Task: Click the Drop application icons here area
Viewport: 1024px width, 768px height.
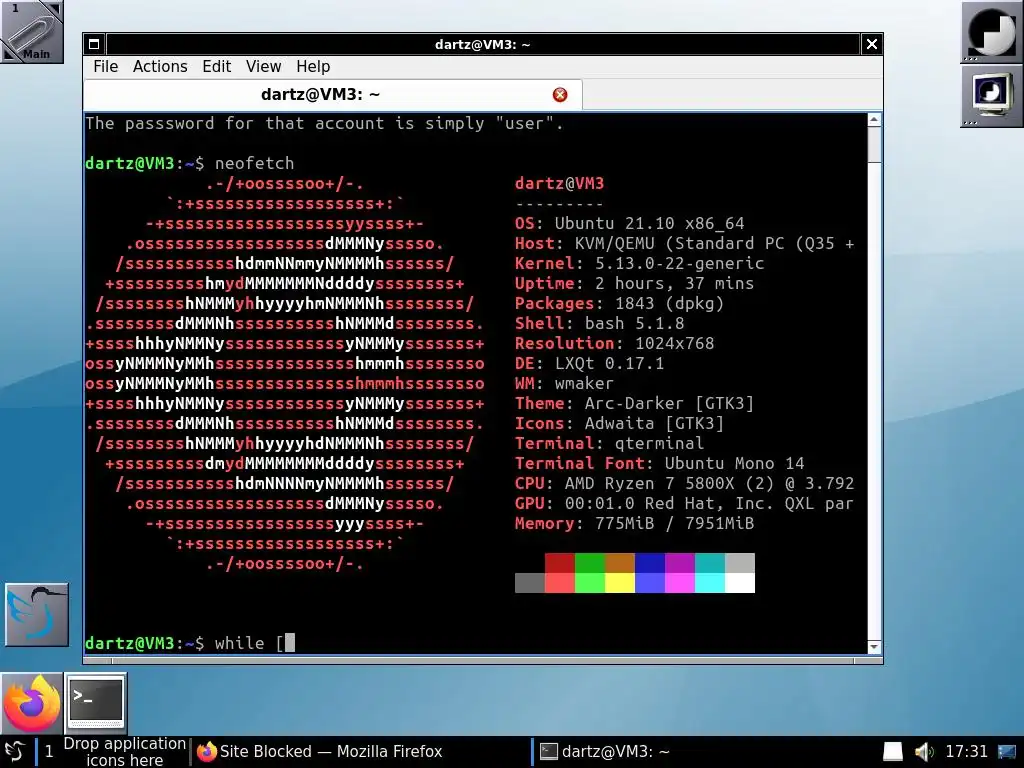Action: pos(124,751)
